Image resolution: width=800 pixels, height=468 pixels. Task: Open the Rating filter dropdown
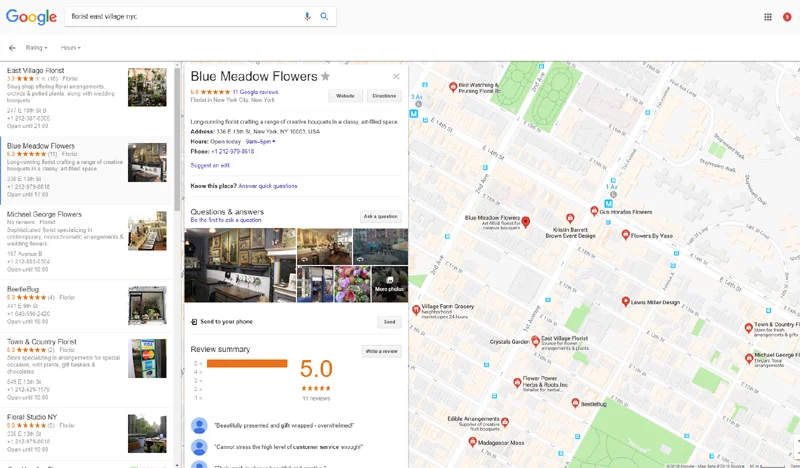(36, 47)
